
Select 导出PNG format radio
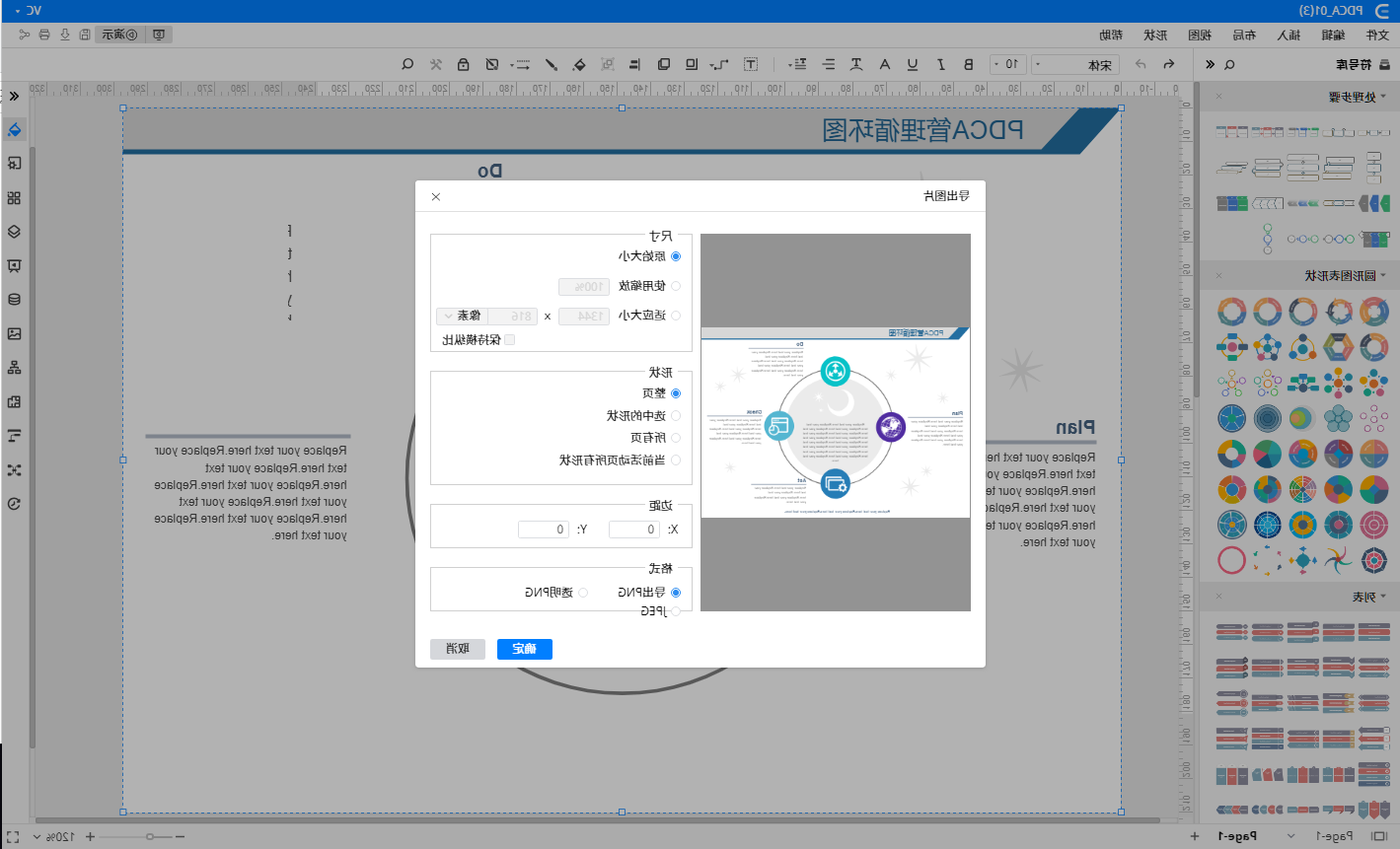coord(676,593)
